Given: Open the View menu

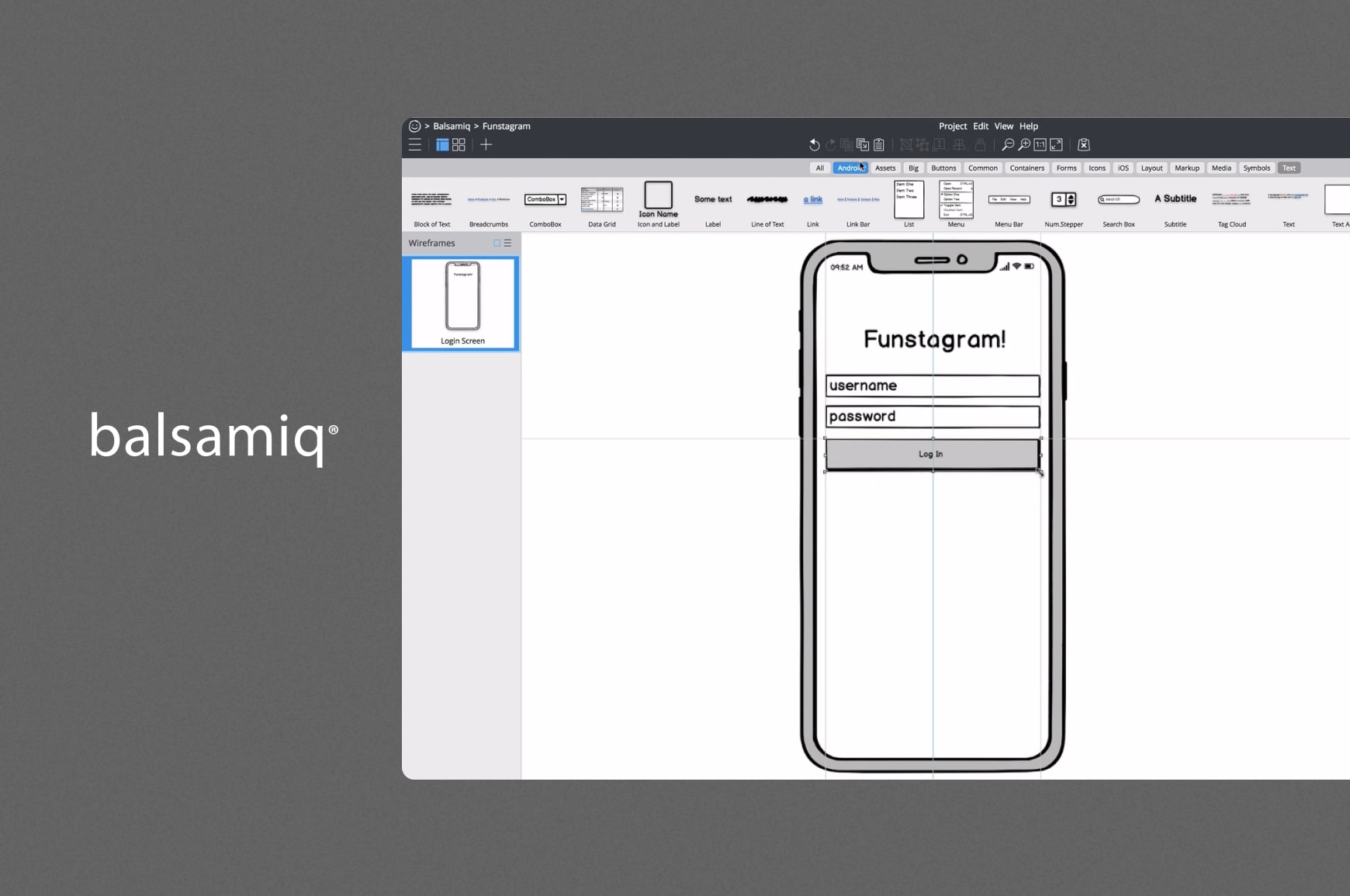Looking at the screenshot, I should [1003, 126].
